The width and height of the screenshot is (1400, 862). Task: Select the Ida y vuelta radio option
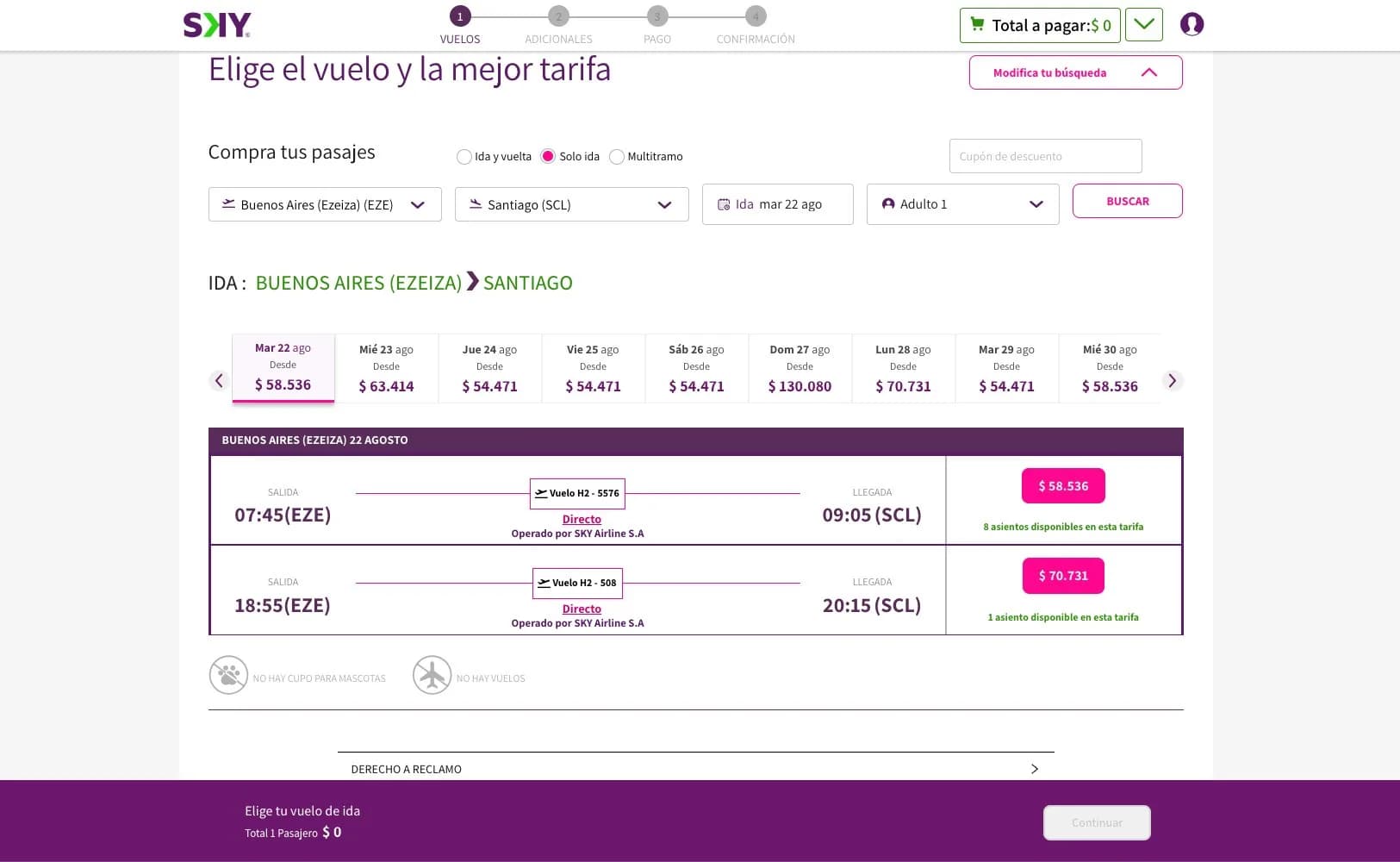464,157
